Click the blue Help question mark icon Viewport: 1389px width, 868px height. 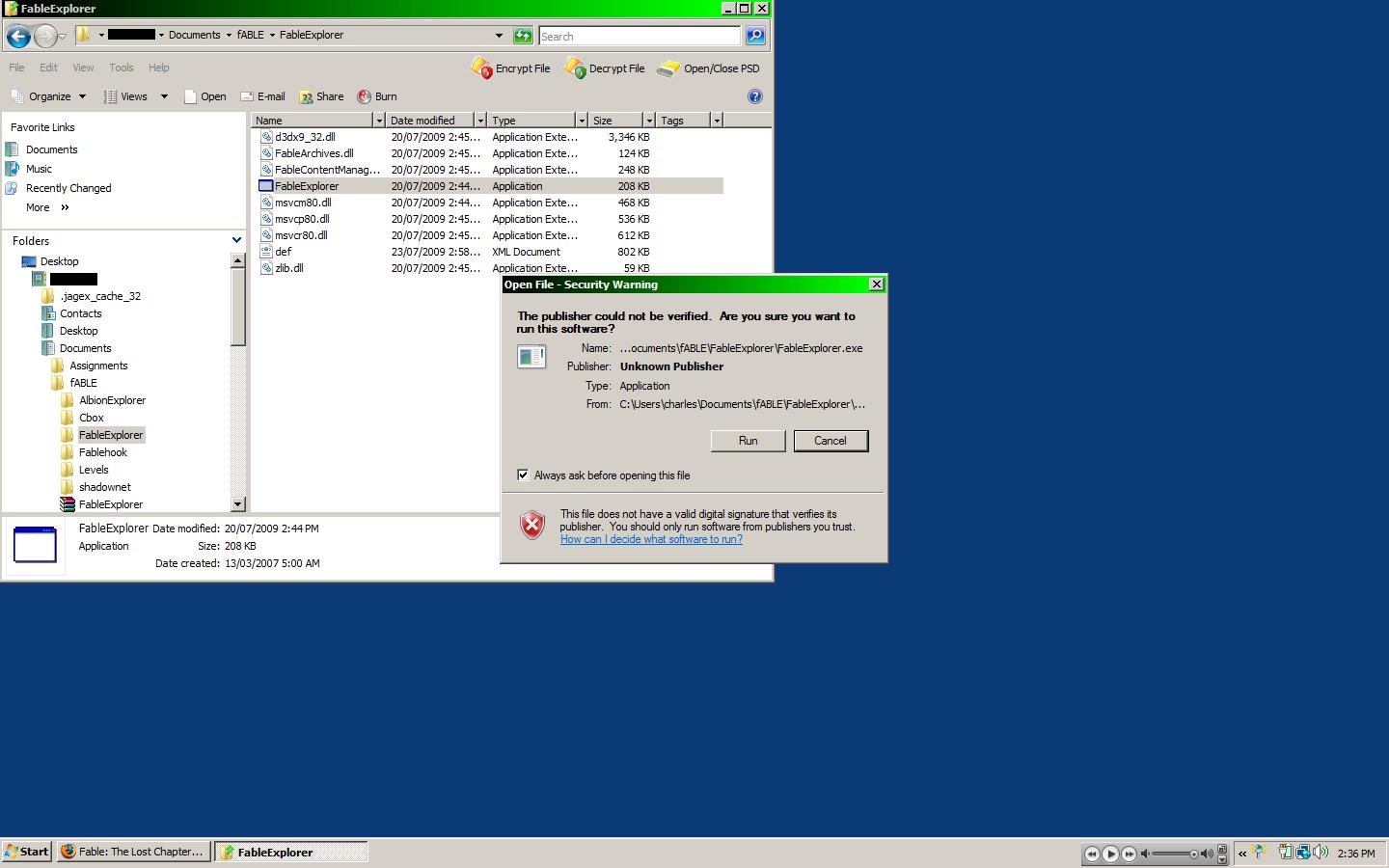coord(755,96)
